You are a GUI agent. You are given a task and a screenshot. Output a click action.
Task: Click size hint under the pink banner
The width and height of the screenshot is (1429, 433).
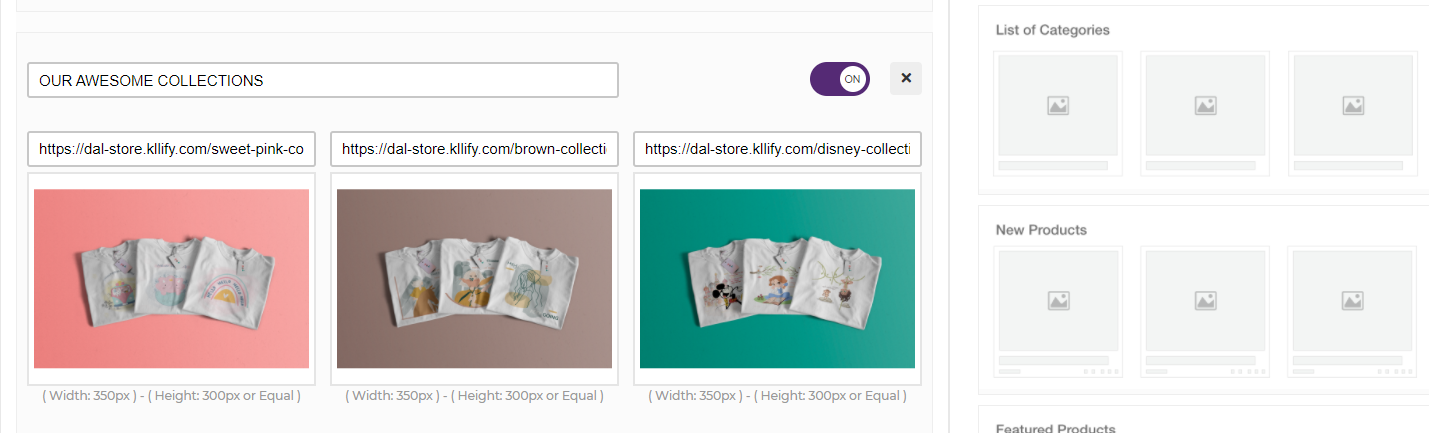[x=171, y=396]
